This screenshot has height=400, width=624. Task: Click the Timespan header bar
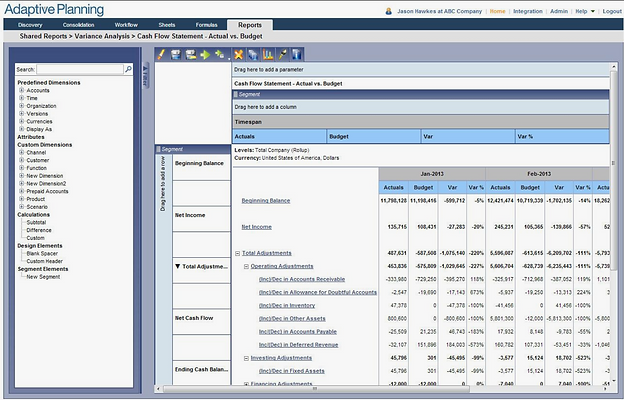point(421,122)
